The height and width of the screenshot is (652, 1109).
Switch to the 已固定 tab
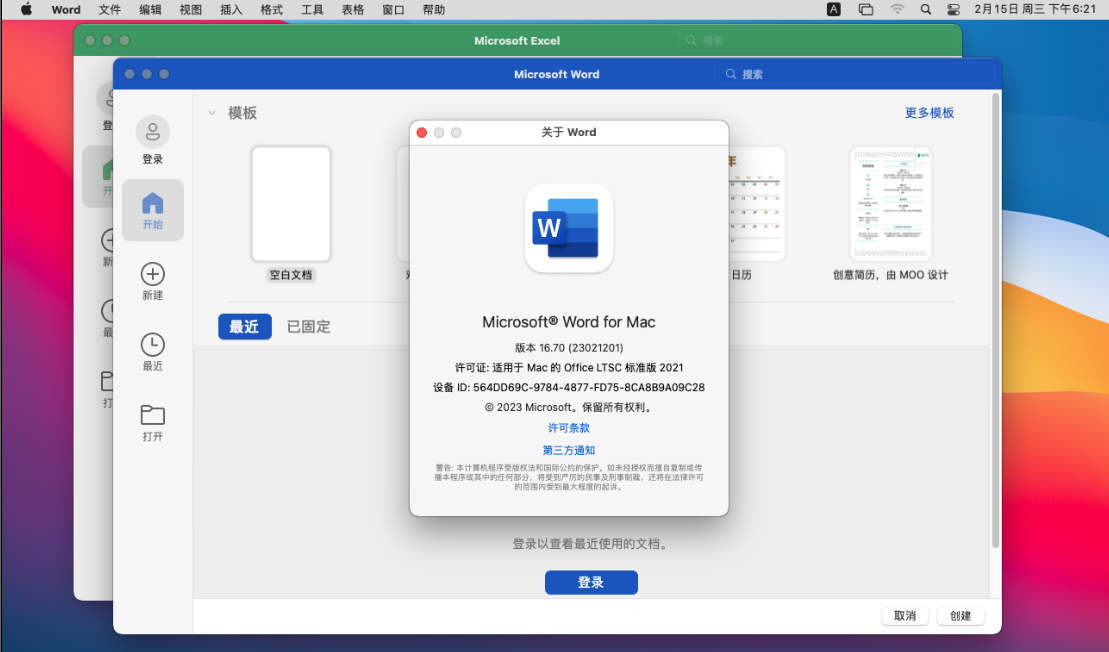point(308,327)
